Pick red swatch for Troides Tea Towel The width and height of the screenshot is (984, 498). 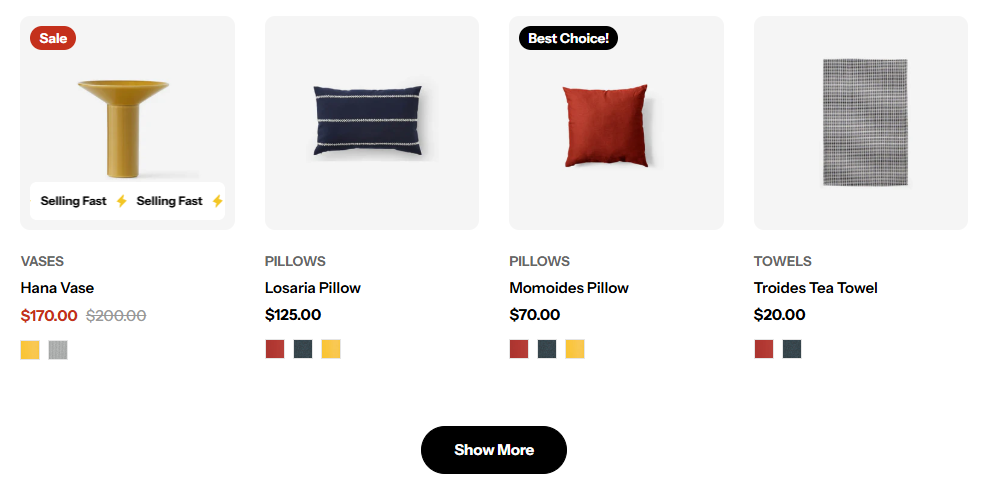[x=764, y=349]
